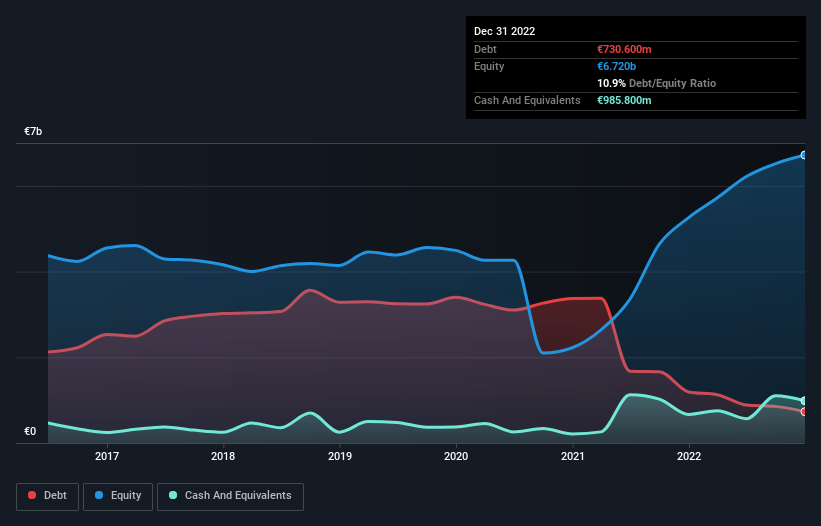Click the €6.720b equity value

point(616,66)
